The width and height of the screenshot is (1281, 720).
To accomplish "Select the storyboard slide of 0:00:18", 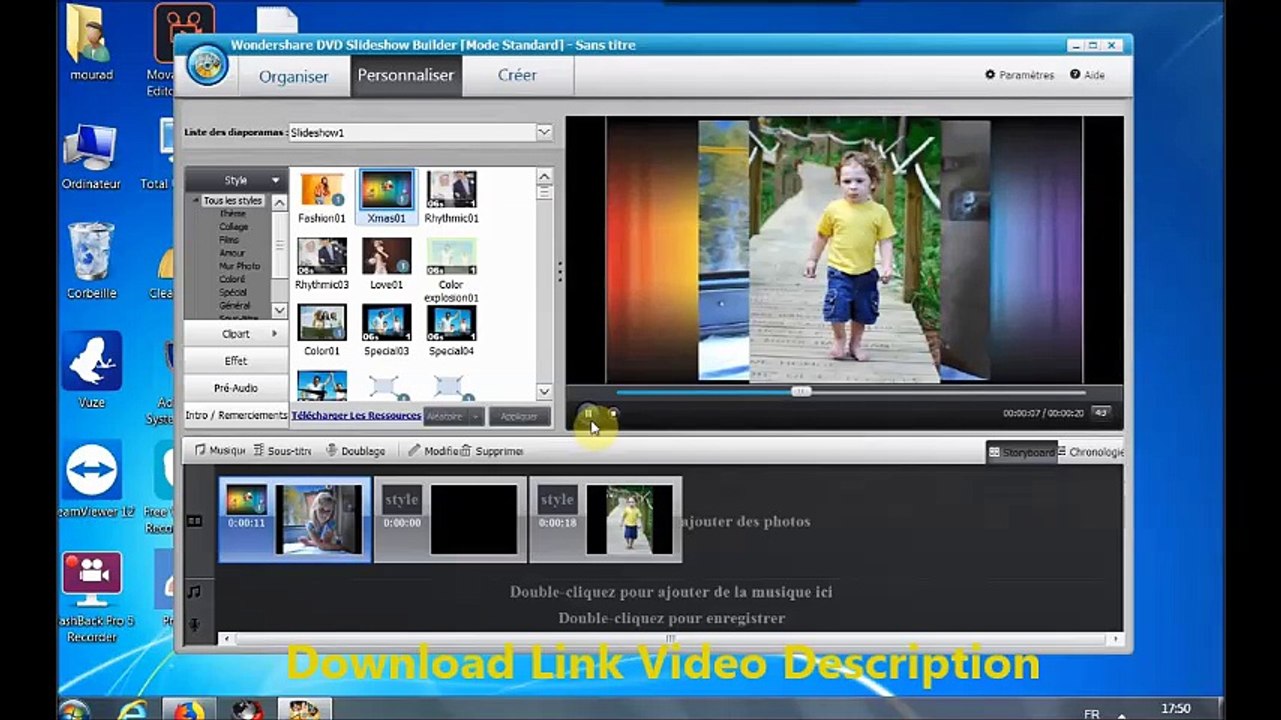I will pyautogui.click(x=606, y=519).
